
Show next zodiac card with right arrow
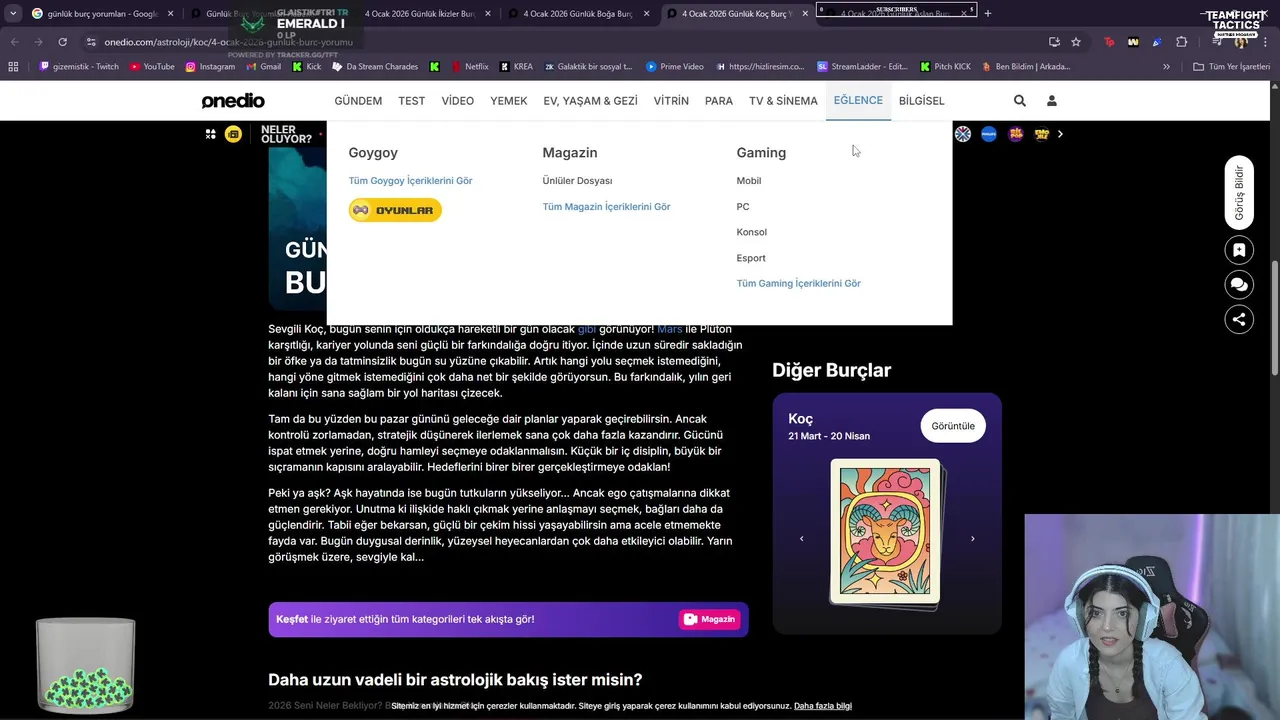click(x=973, y=539)
